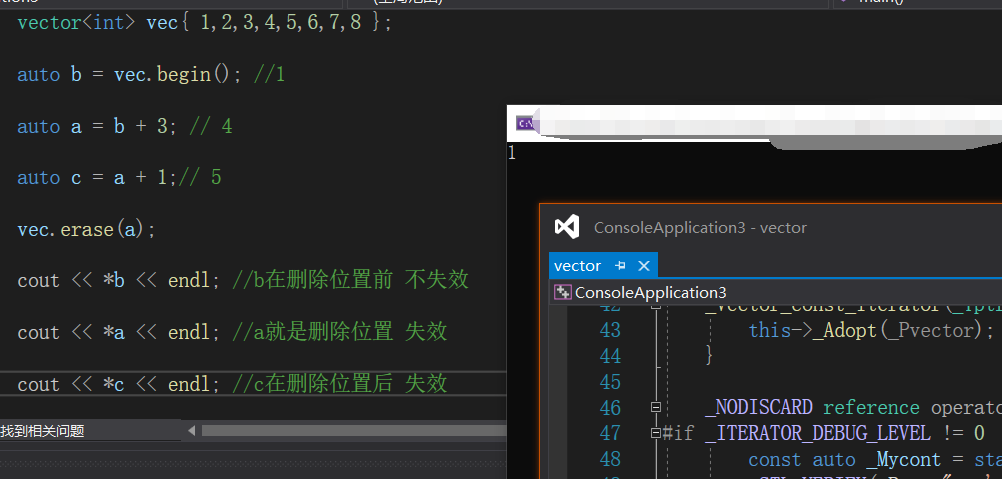Screen dimensions: 1002x479
Task: Click line 'vector<int> vec{ 1,2,3,4,5,6,7,8 };'
Action: click(x=204, y=23)
